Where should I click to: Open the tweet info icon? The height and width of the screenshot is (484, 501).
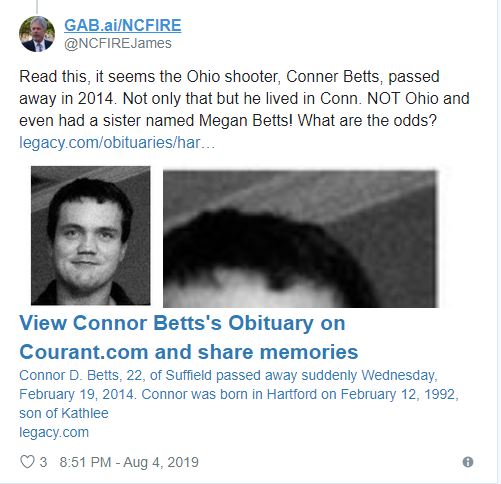468,462
